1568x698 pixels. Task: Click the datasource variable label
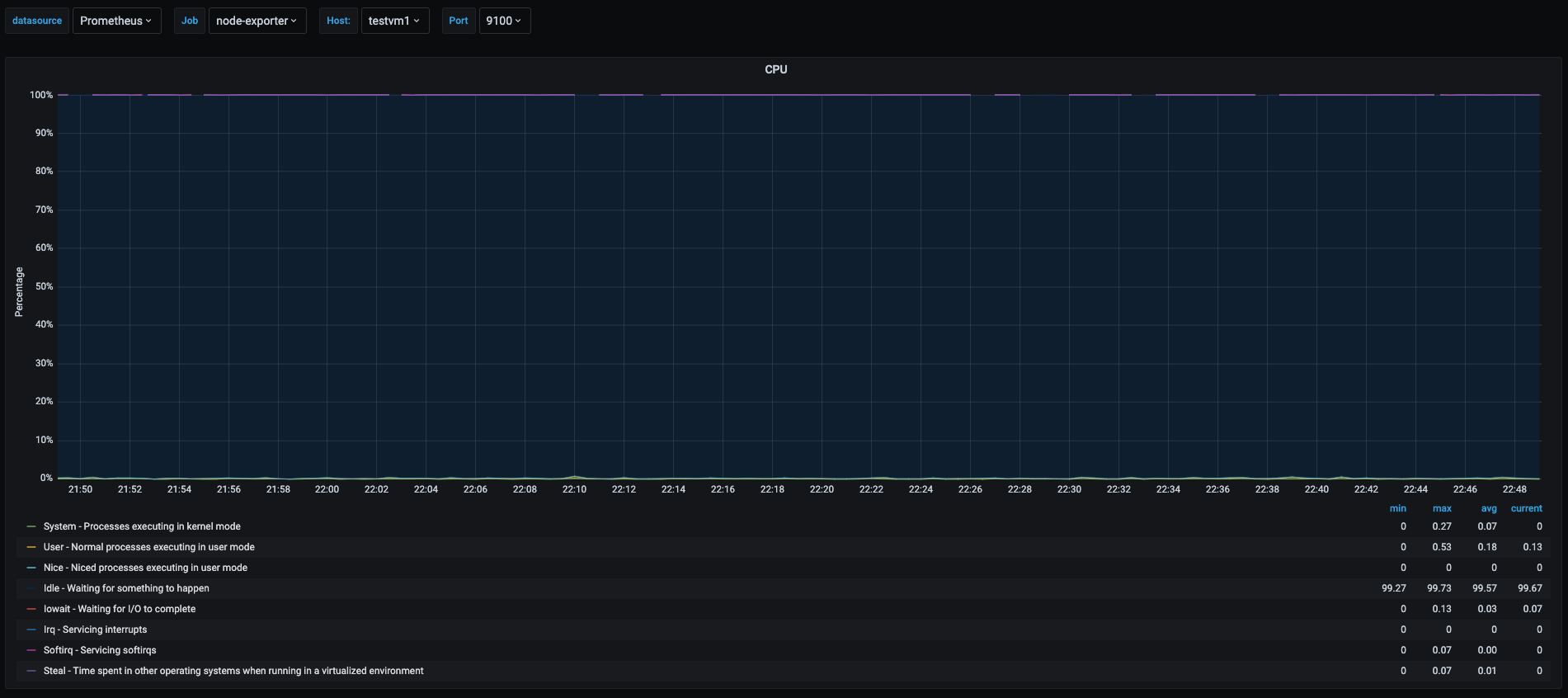click(37, 21)
